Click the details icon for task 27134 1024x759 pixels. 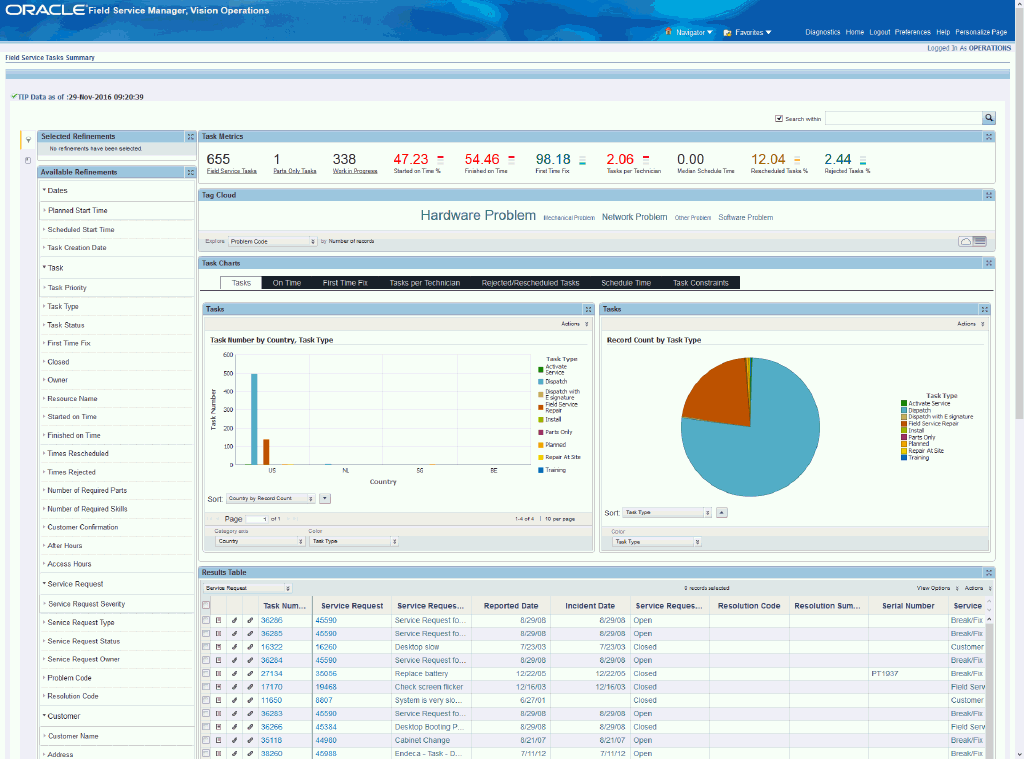pyautogui.click(x=219, y=673)
